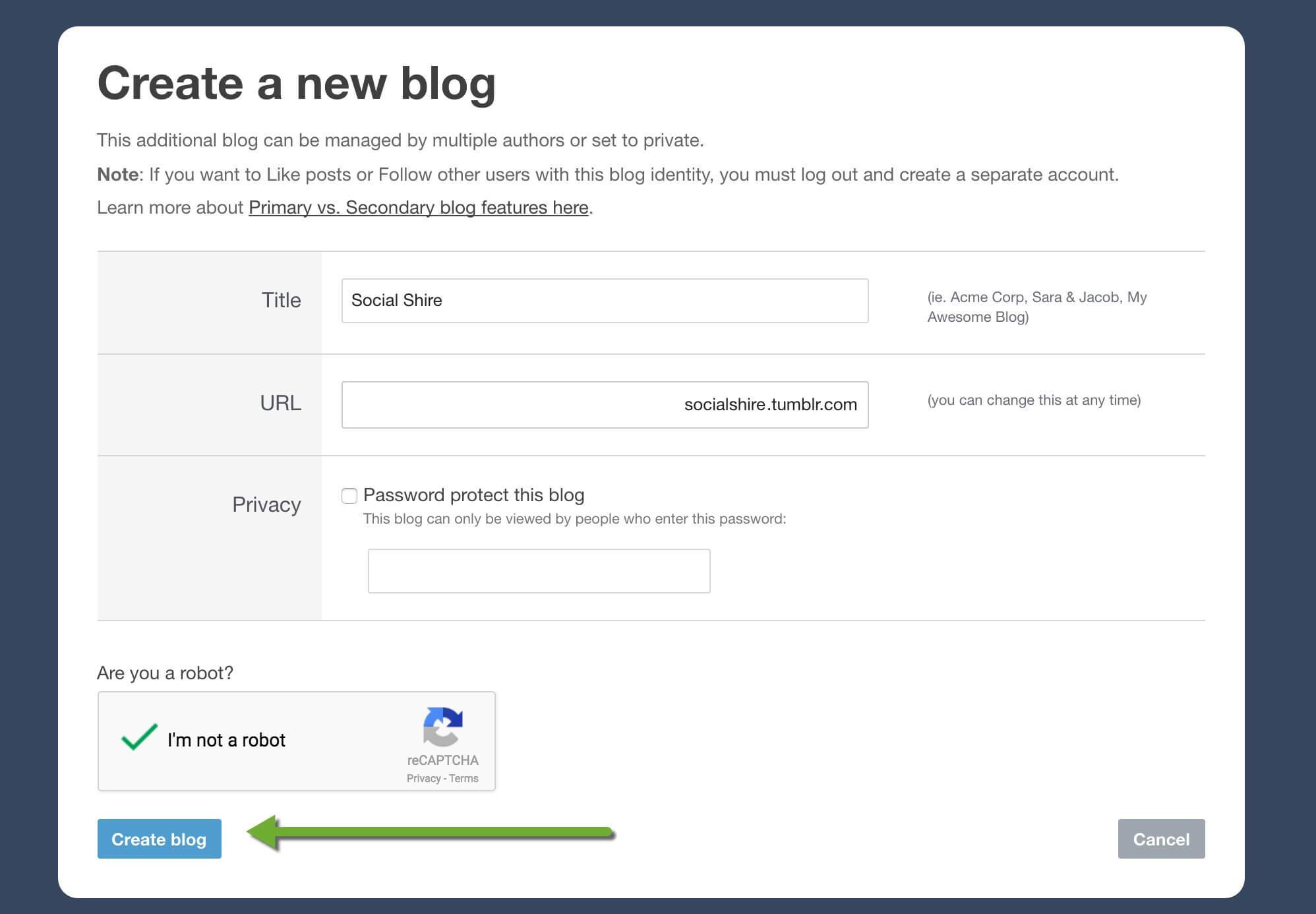
Task: Click the Privacy row label
Action: click(266, 504)
